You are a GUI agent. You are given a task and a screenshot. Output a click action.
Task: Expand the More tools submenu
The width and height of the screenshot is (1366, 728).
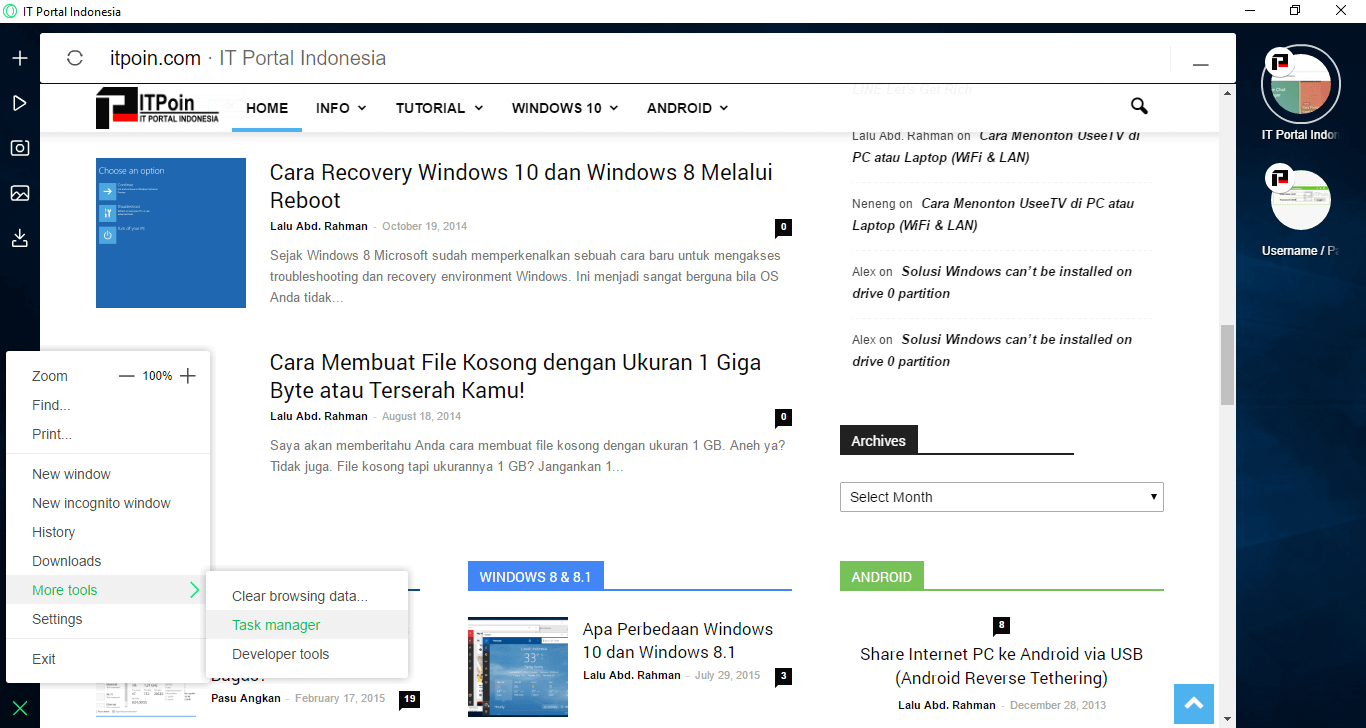click(108, 590)
